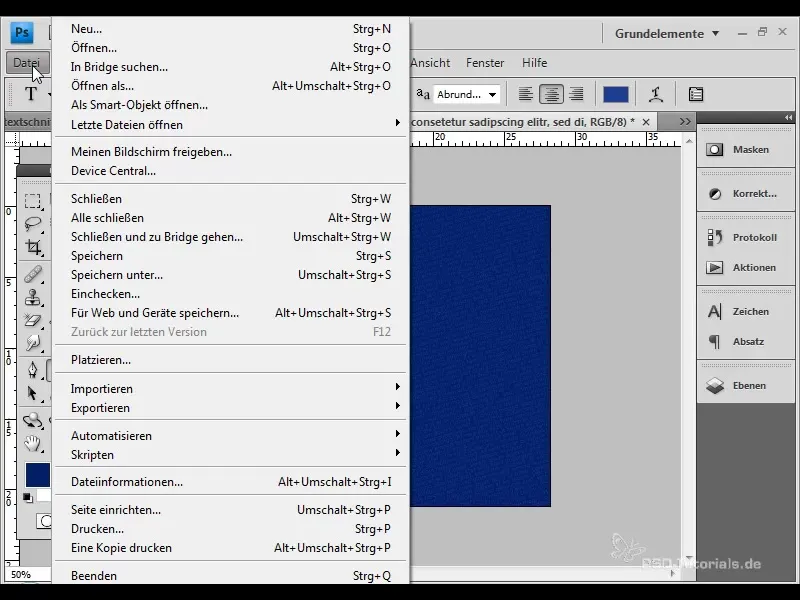Expand the Exportieren submenu
800x600 pixels.
pyautogui.click(x=231, y=408)
